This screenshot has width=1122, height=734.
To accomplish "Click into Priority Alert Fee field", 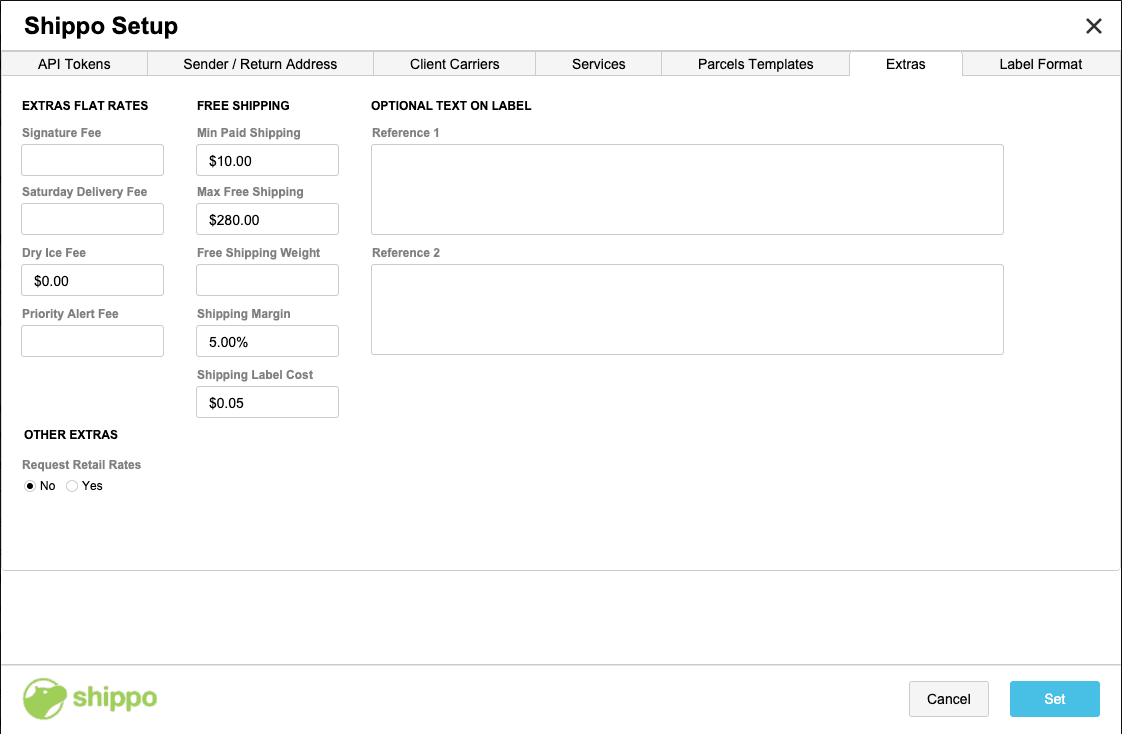I will coord(92,341).
